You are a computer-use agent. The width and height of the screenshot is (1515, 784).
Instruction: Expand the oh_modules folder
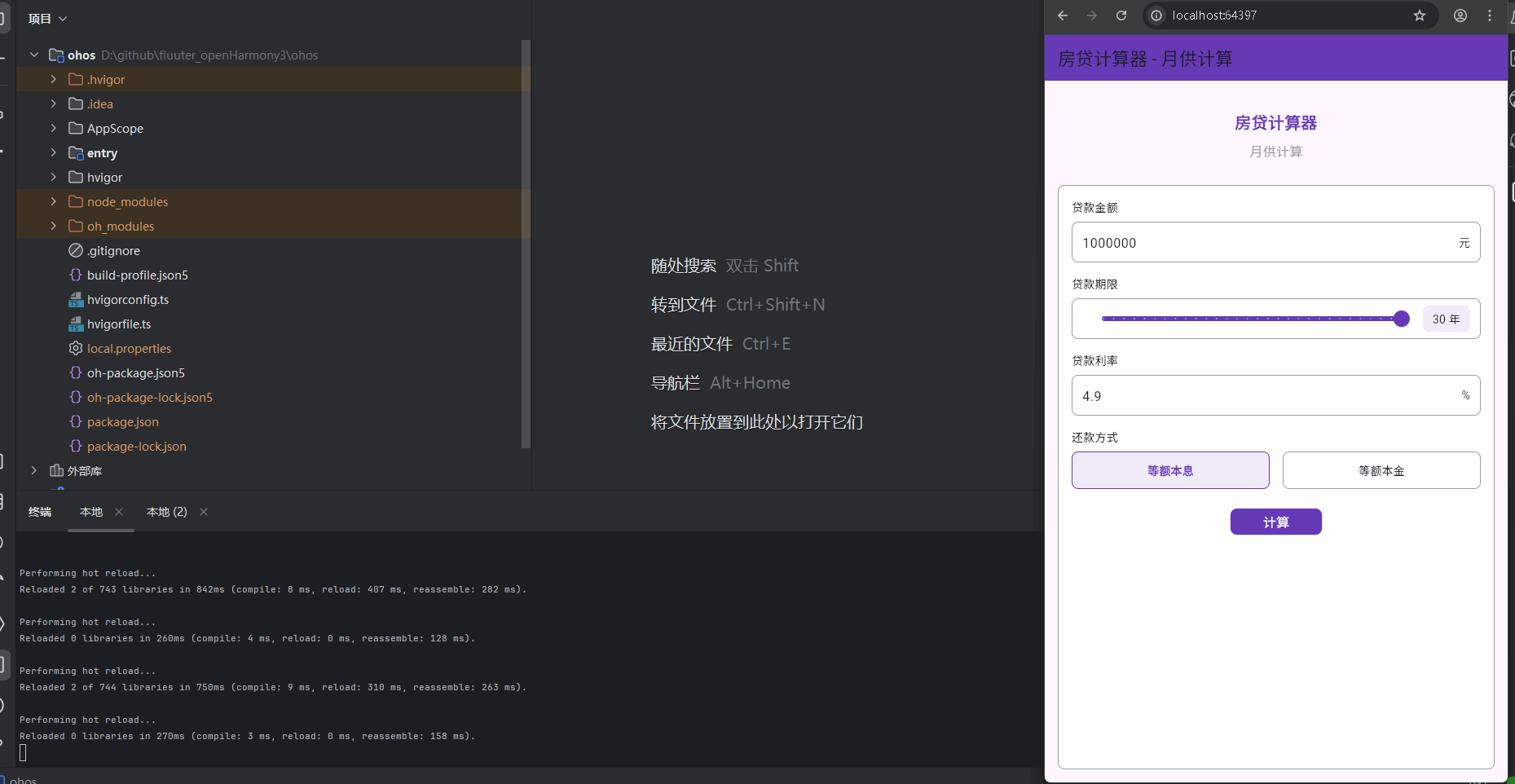(x=54, y=226)
